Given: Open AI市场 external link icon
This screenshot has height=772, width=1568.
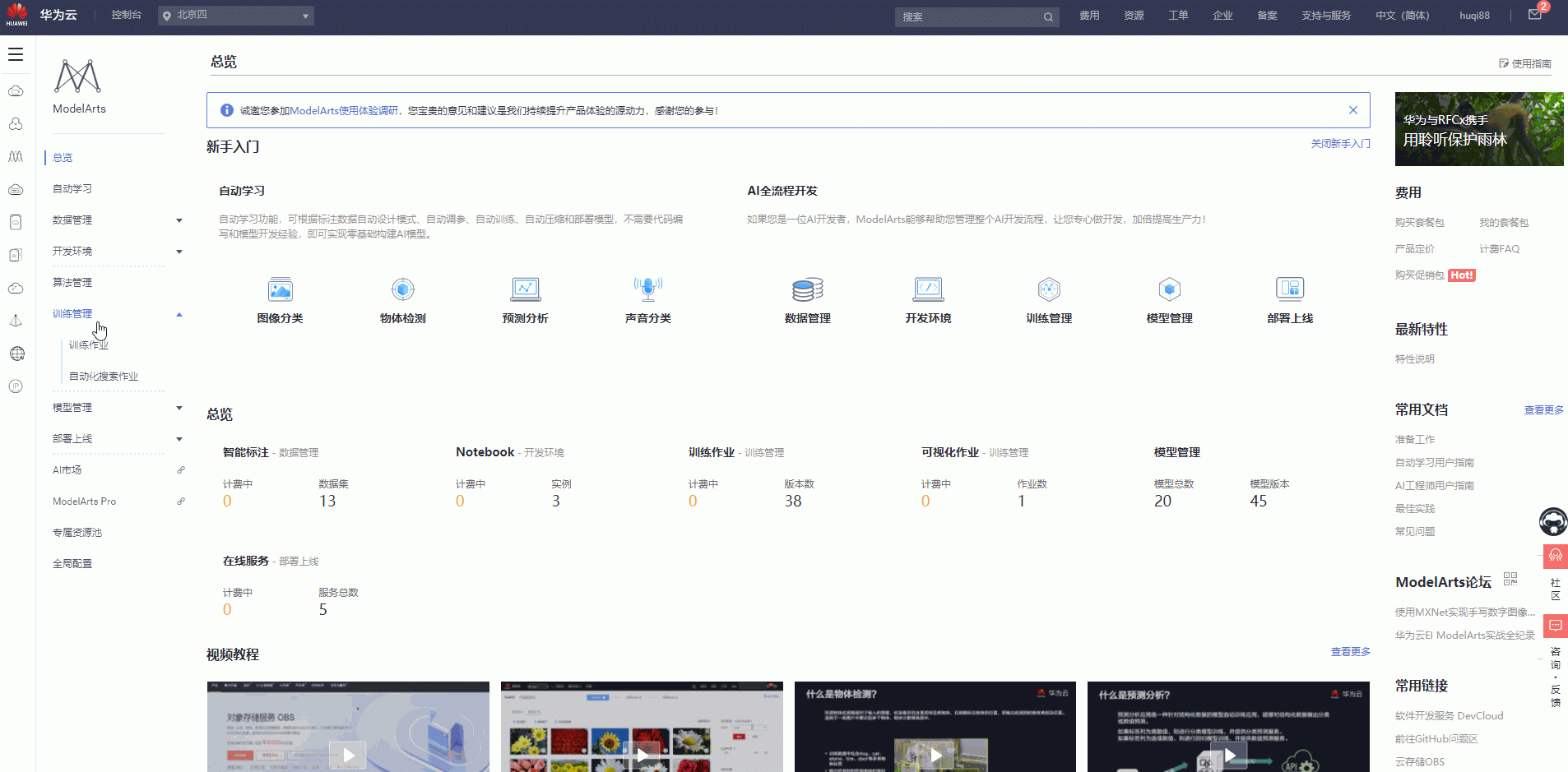Looking at the screenshot, I should point(181,470).
